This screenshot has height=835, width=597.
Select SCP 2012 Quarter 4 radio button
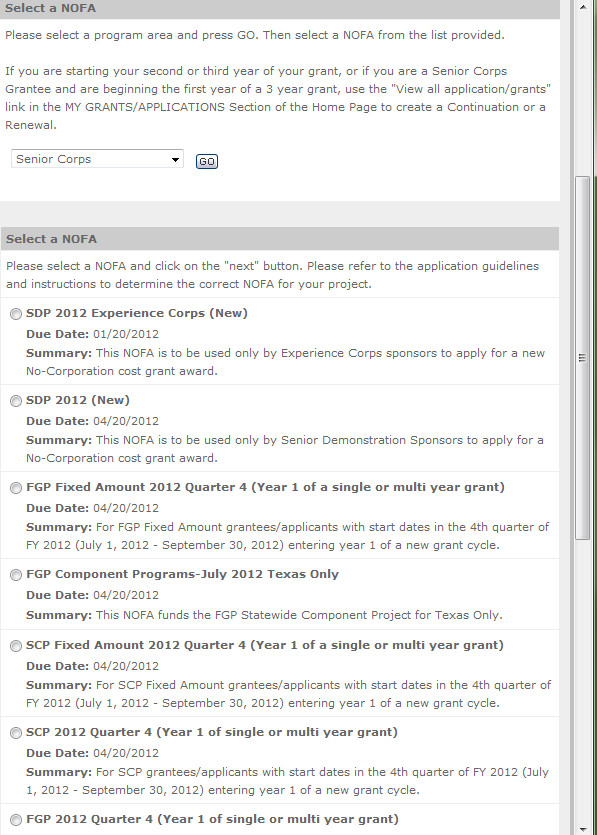pyautogui.click(x=16, y=733)
